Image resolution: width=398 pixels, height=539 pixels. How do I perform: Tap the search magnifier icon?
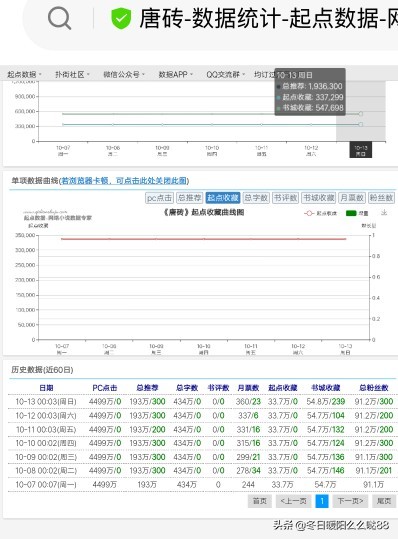point(59,19)
